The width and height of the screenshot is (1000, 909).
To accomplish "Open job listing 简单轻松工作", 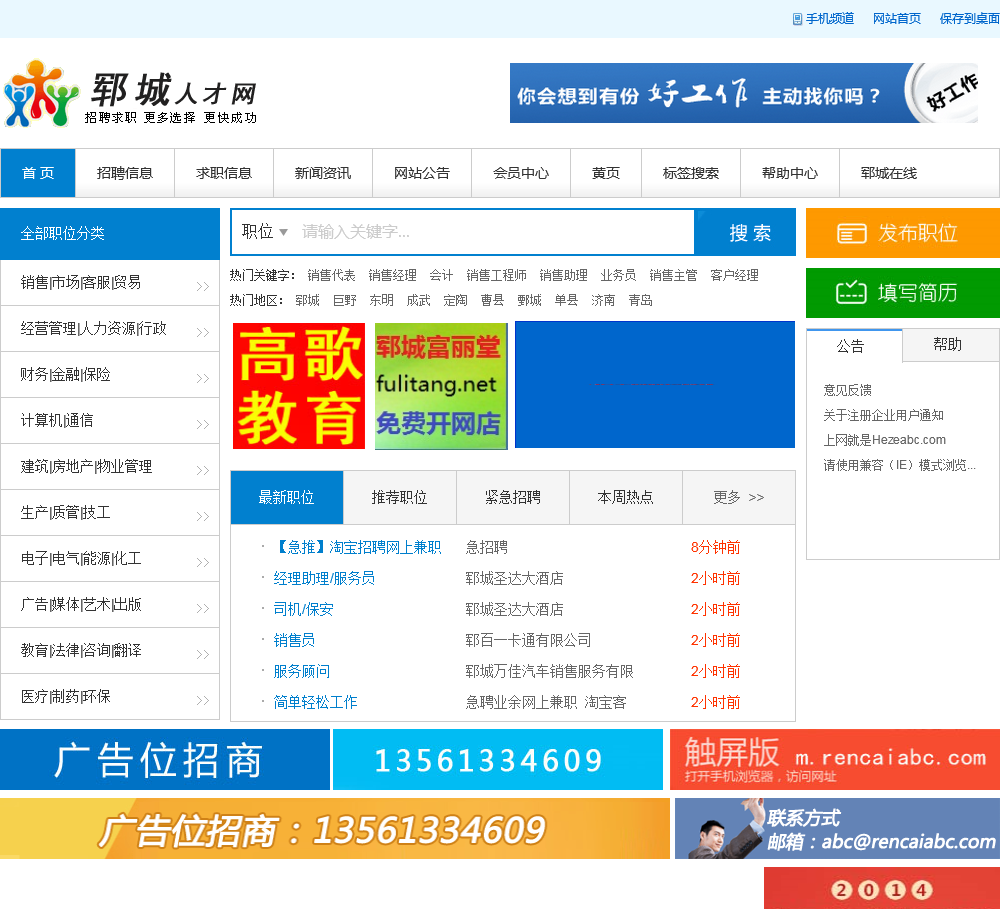I will point(315,702).
